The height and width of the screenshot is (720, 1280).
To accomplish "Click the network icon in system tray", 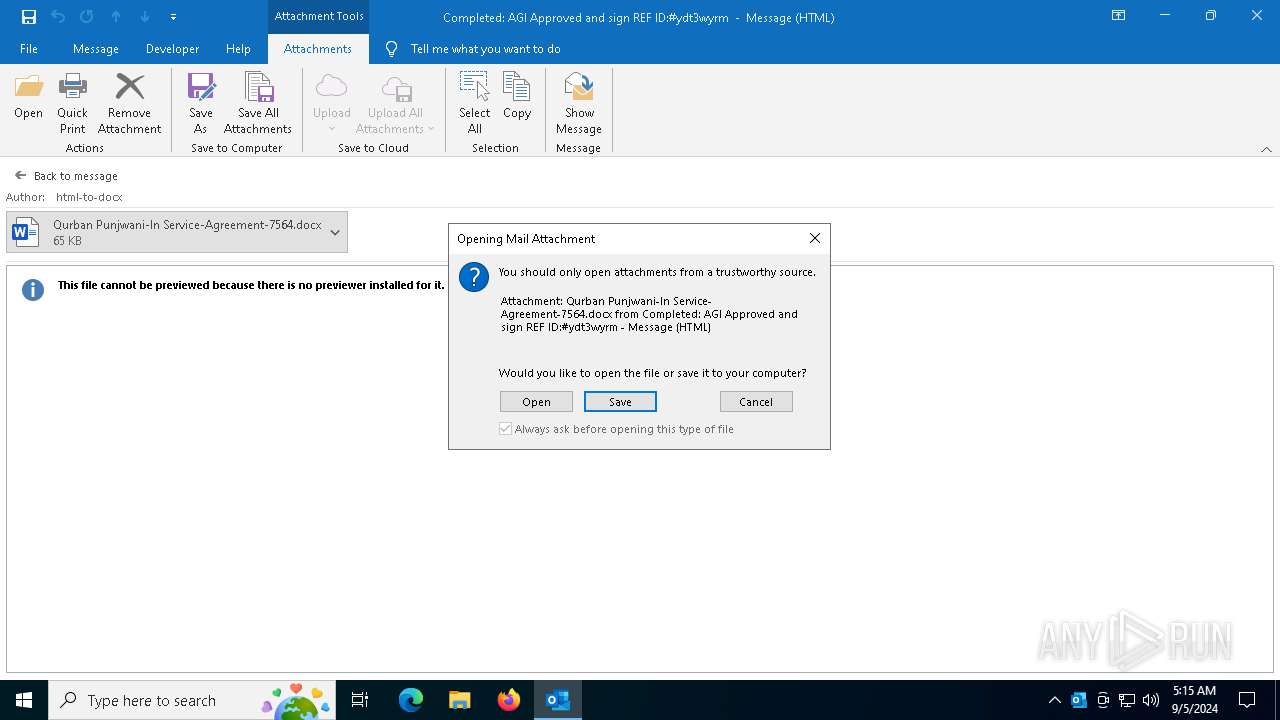I will coord(1127,700).
